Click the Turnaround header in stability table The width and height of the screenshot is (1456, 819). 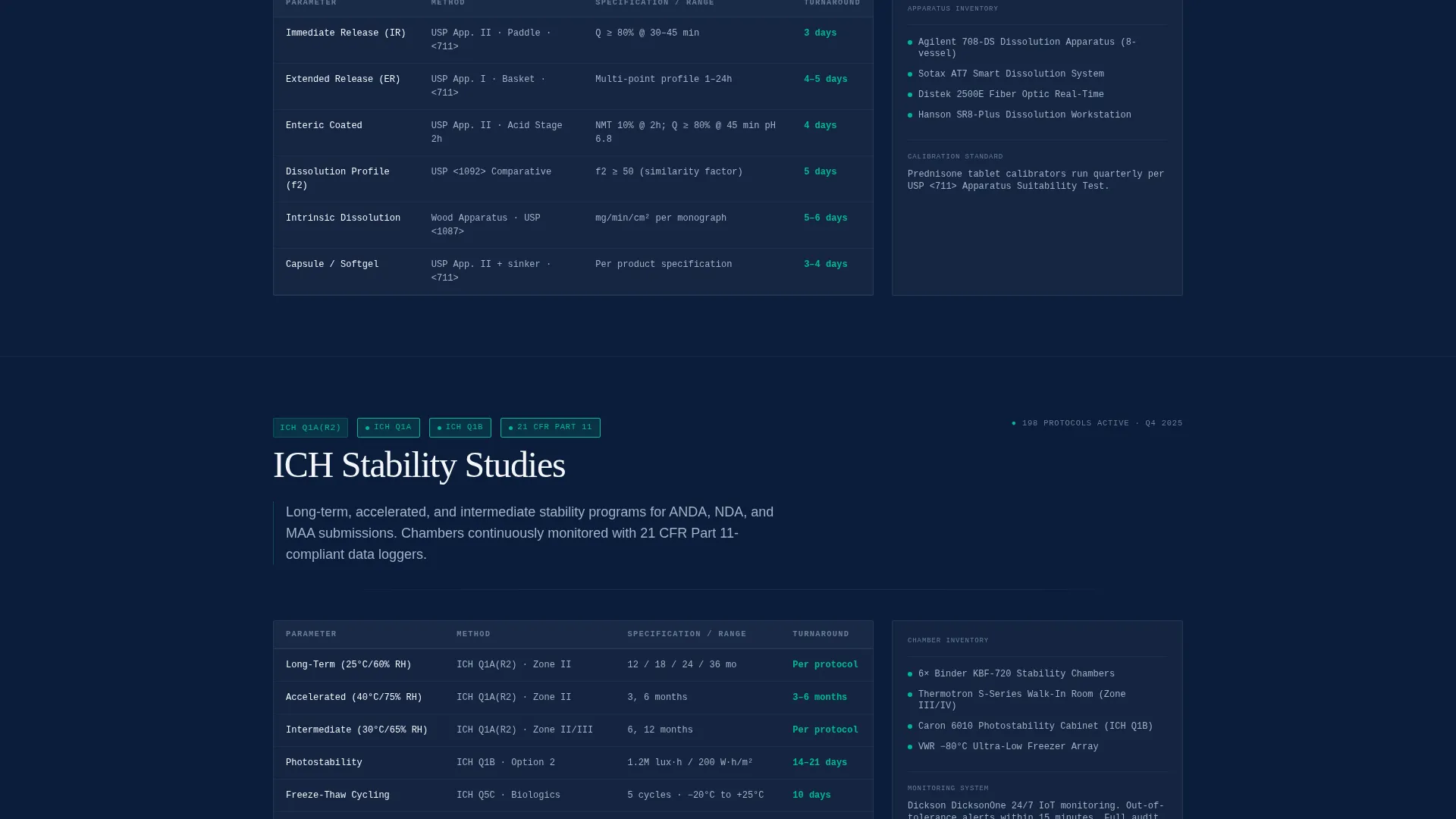tap(821, 634)
